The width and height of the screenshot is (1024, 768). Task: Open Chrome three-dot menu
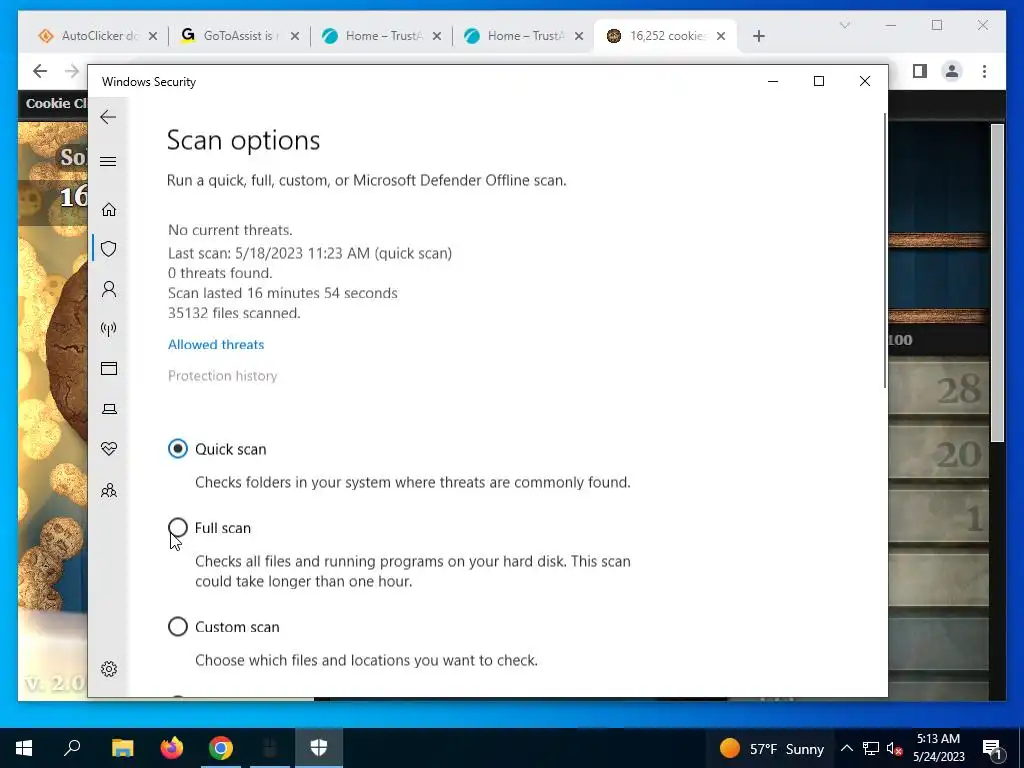pos(984,71)
